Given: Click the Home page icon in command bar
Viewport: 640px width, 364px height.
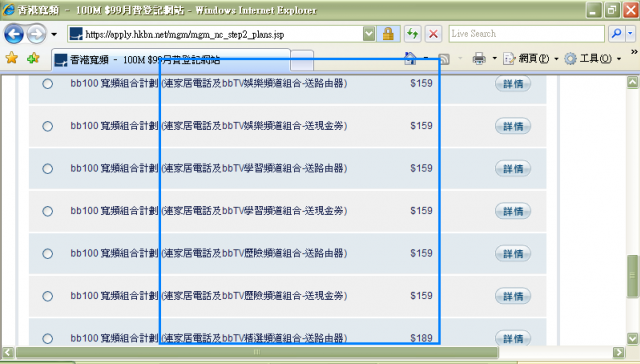Looking at the screenshot, I should point(410,59).
